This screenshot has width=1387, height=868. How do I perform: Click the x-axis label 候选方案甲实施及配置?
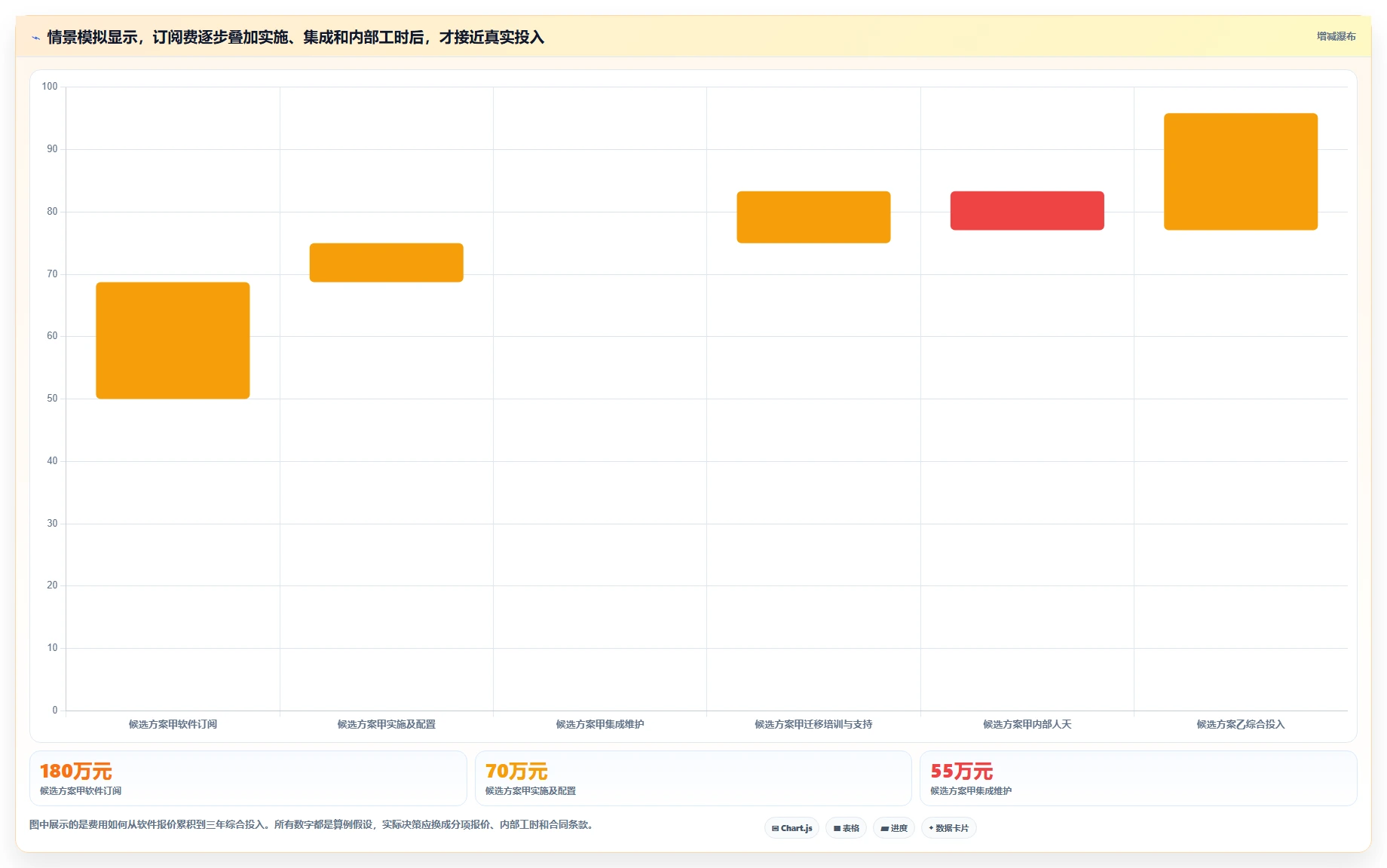(x=386, y=724)
